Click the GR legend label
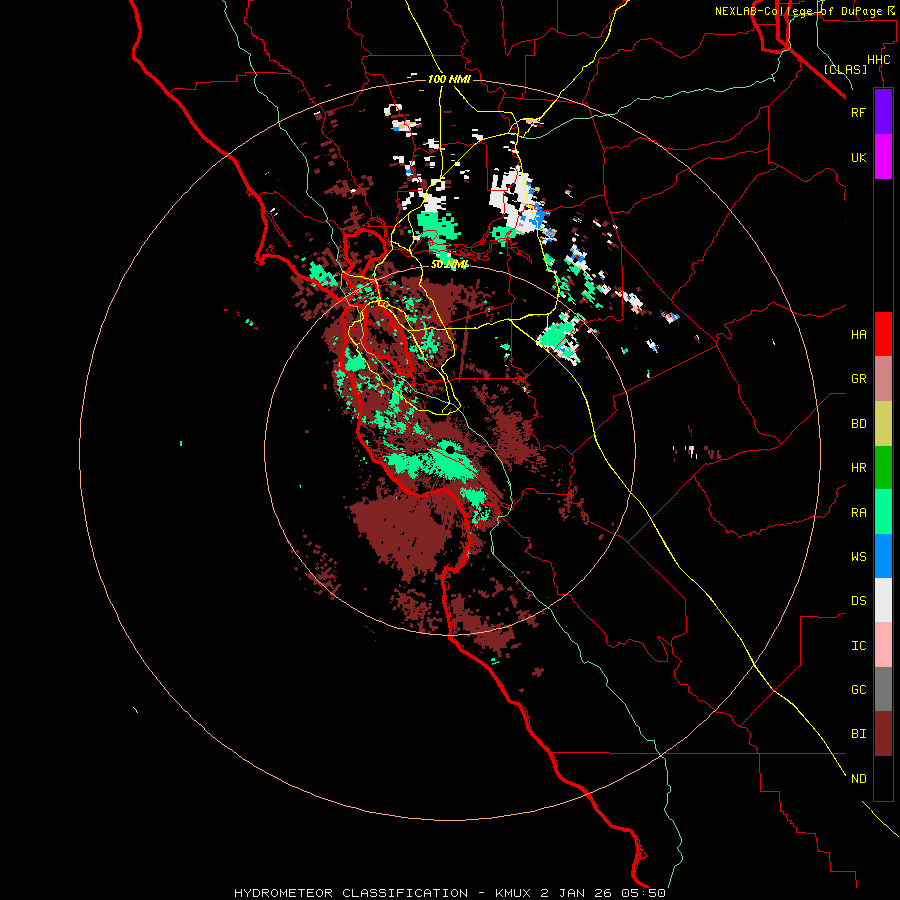 coord(858,379)
